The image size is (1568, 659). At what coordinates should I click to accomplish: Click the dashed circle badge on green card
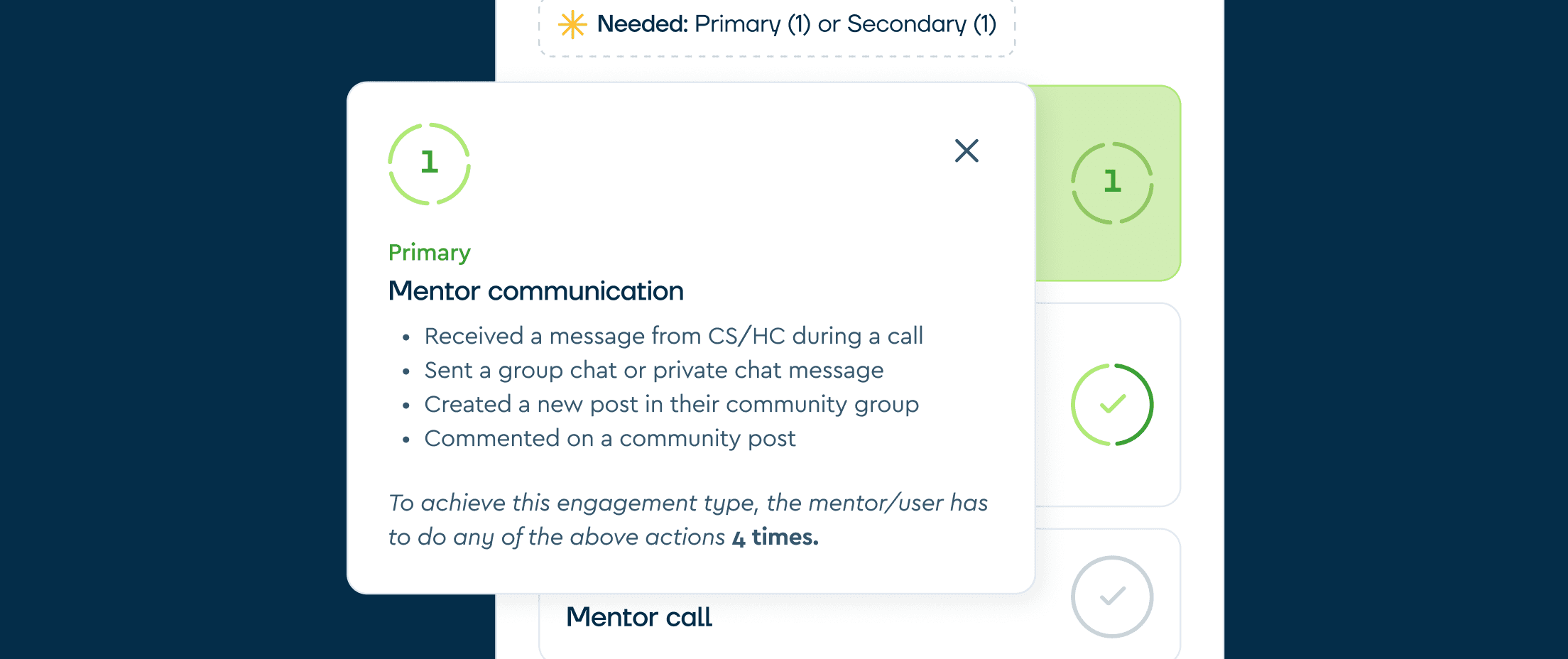tap(1112, 183)
